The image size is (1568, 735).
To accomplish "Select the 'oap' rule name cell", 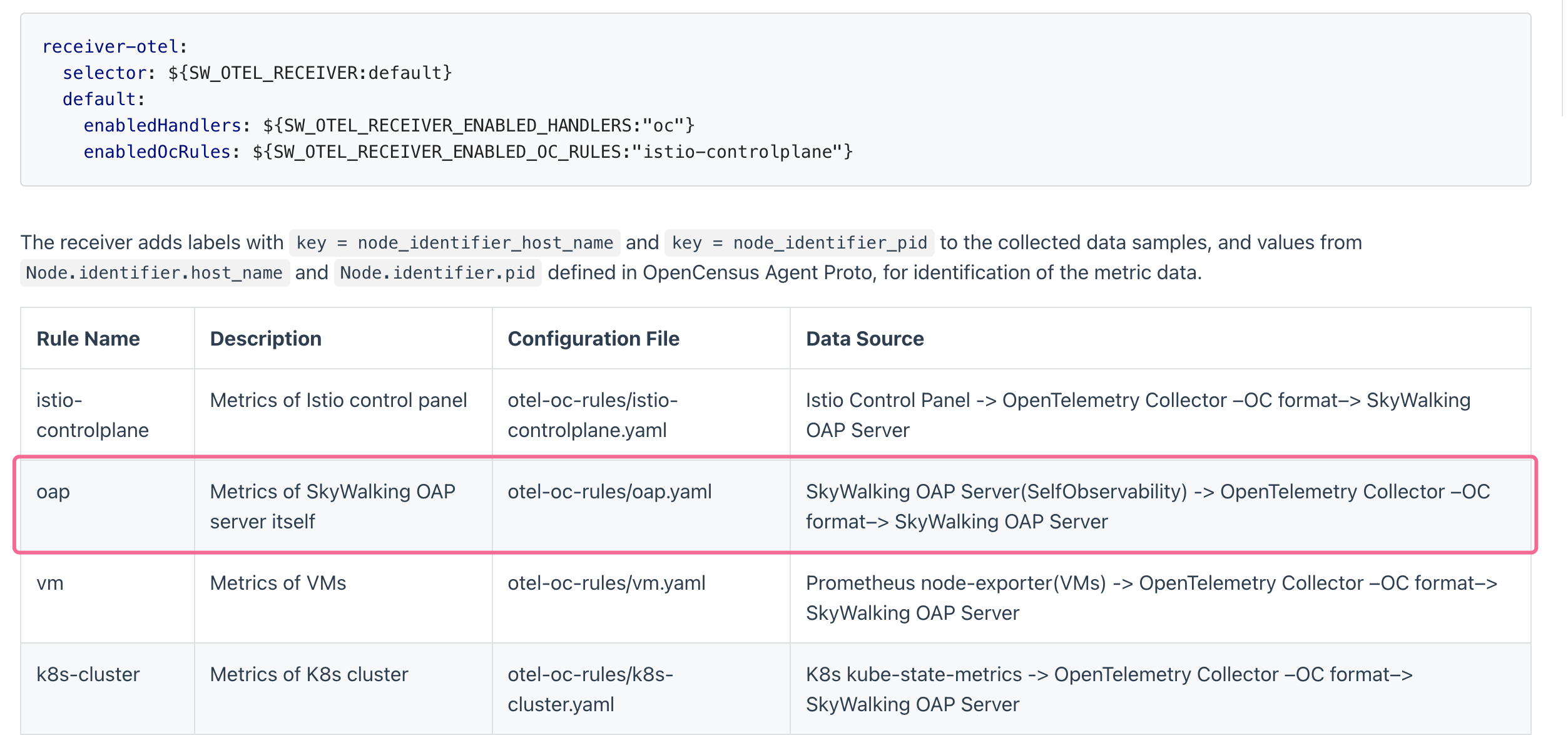I will pos(53,491).
